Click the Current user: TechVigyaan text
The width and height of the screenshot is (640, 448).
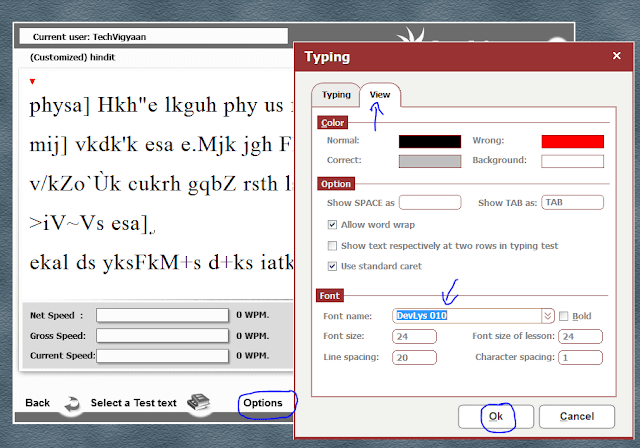click(89, 37)
